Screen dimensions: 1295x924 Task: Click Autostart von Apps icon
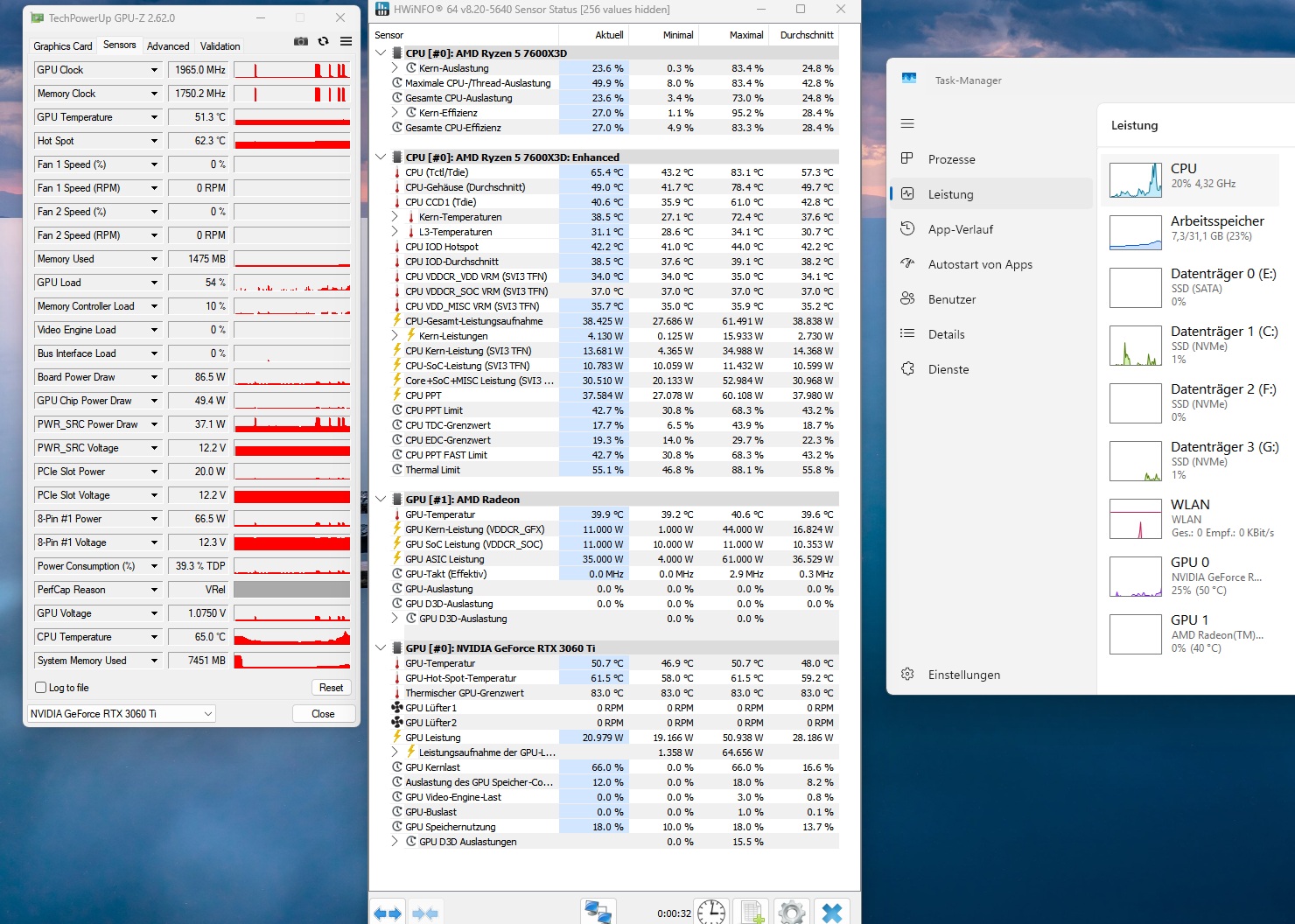pos(907,263)
